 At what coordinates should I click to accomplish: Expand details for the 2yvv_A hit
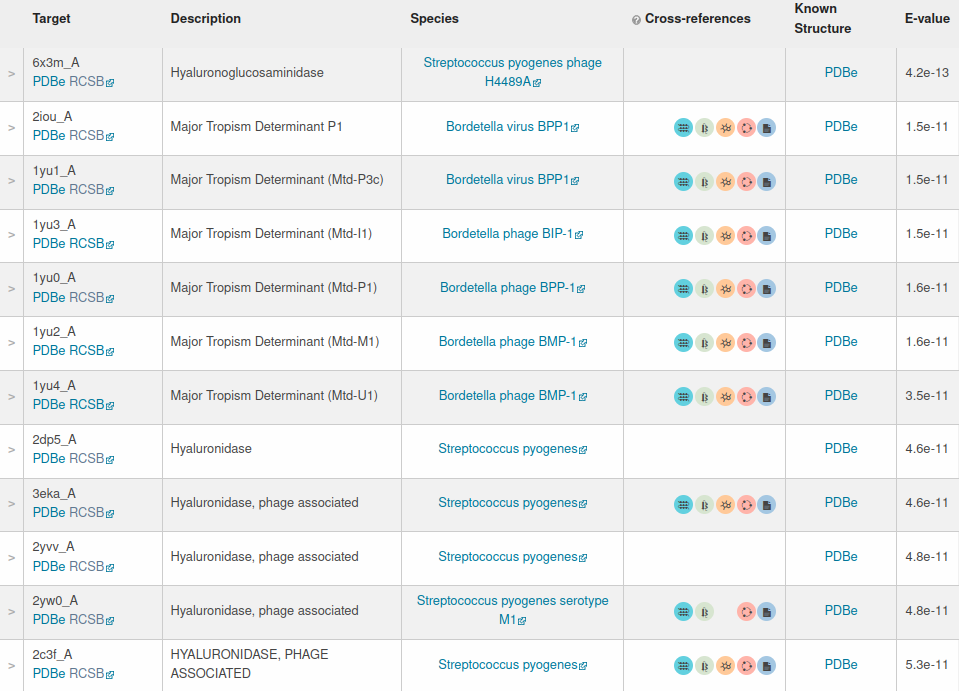(12, 558)
